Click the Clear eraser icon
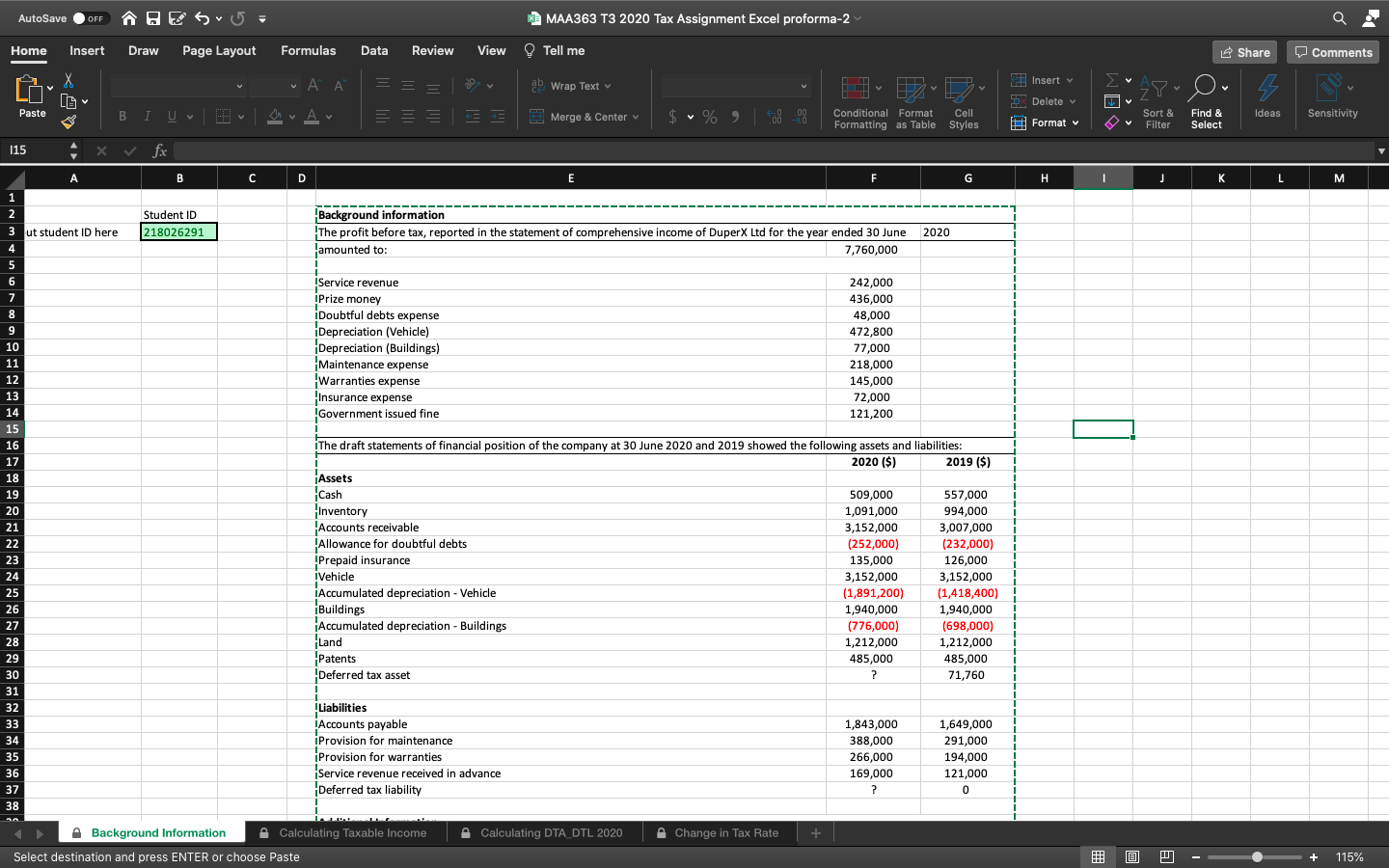 coord(1112,122)
